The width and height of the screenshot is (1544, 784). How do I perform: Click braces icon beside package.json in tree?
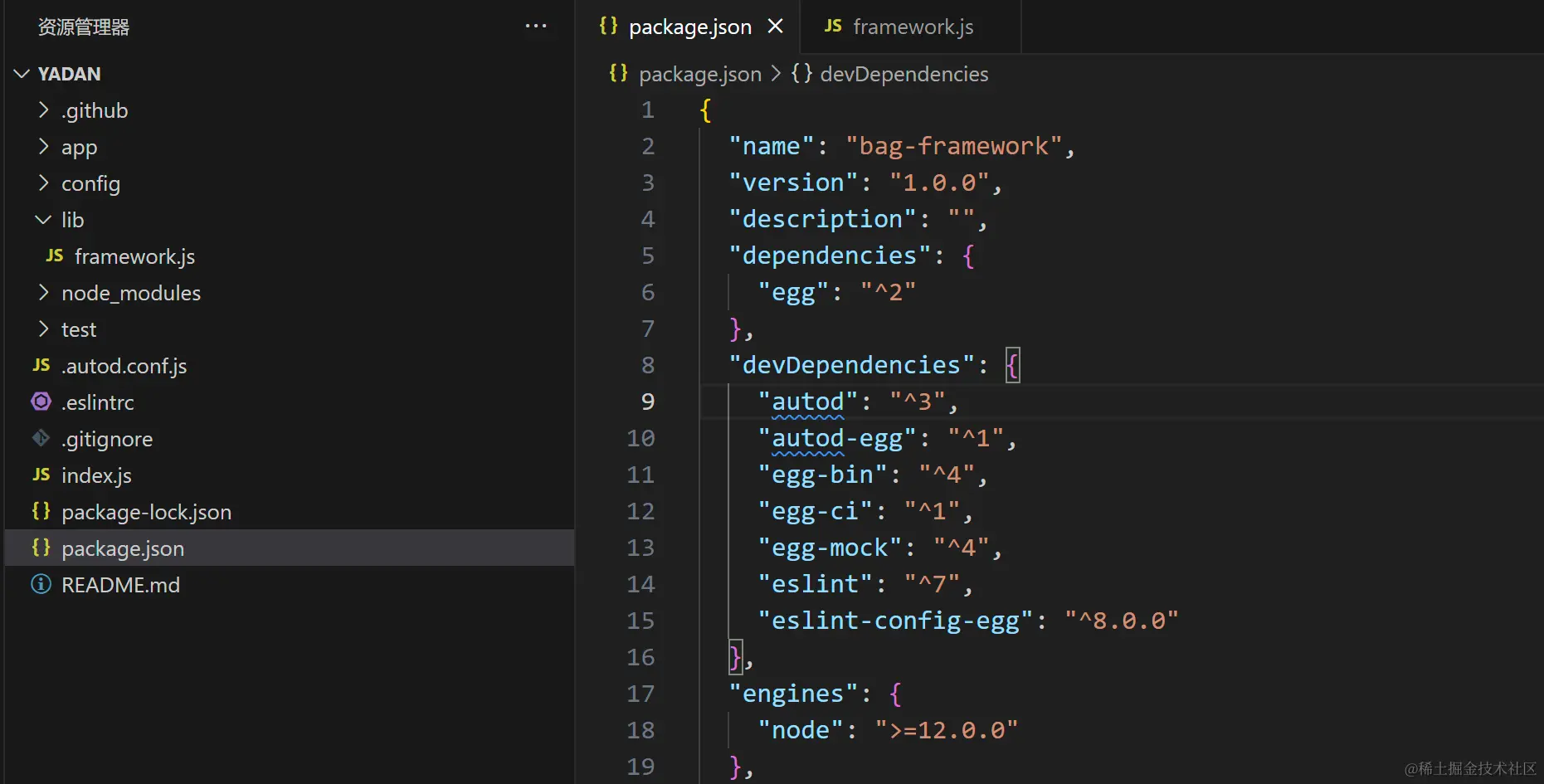41,548
